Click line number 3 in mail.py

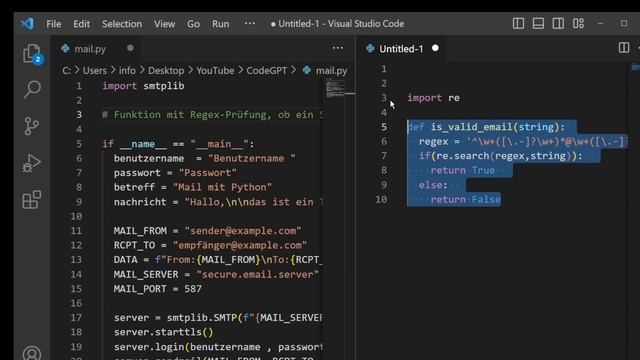(x=79, y=115)
